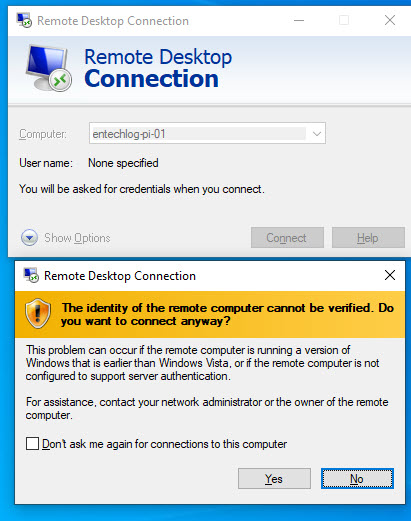Check "Don't ask me again" checkbox
This screenshot has width=411, height=521.
[x=32, y=444]
